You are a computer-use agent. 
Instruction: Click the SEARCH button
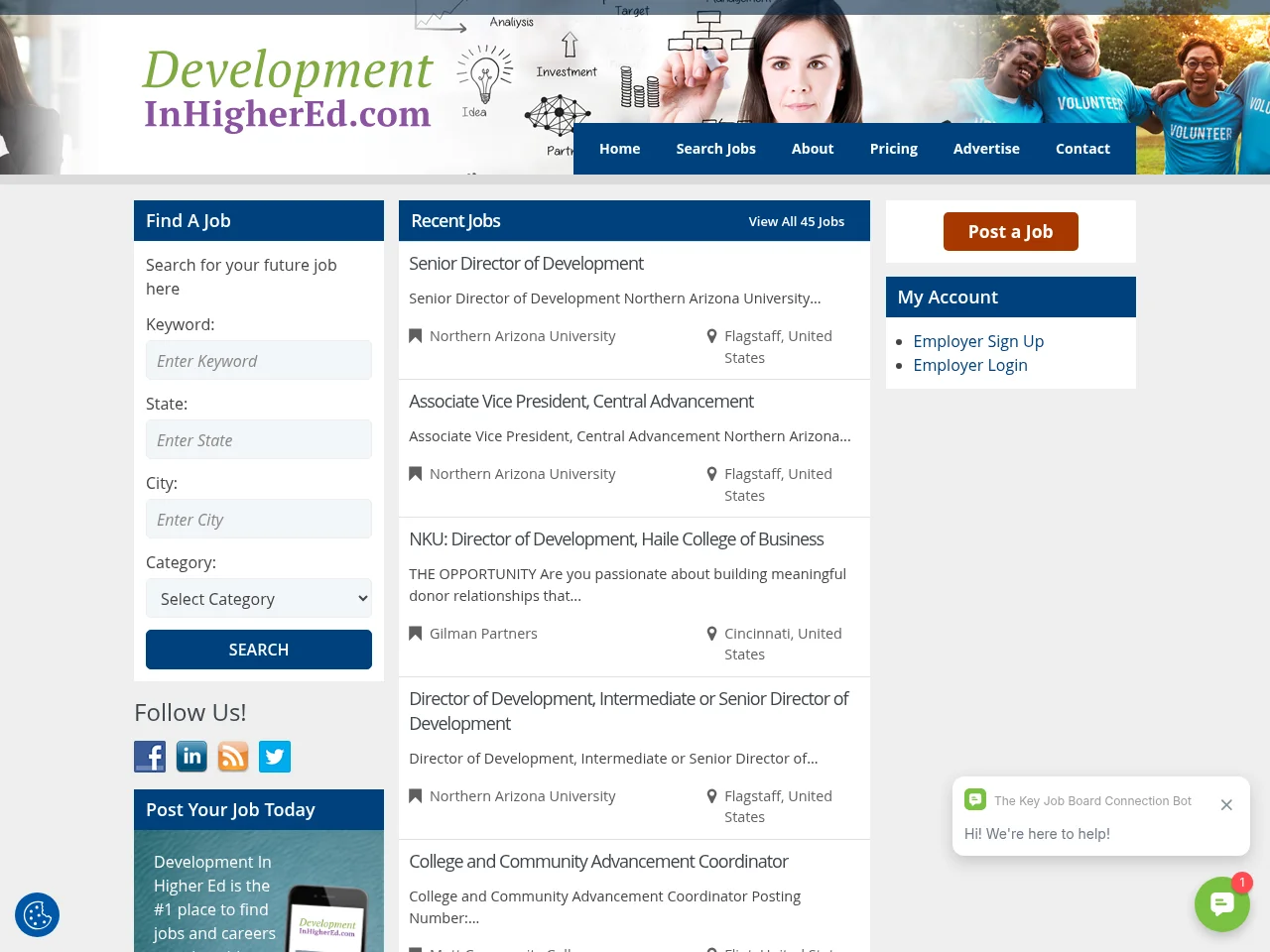point(259,650)
